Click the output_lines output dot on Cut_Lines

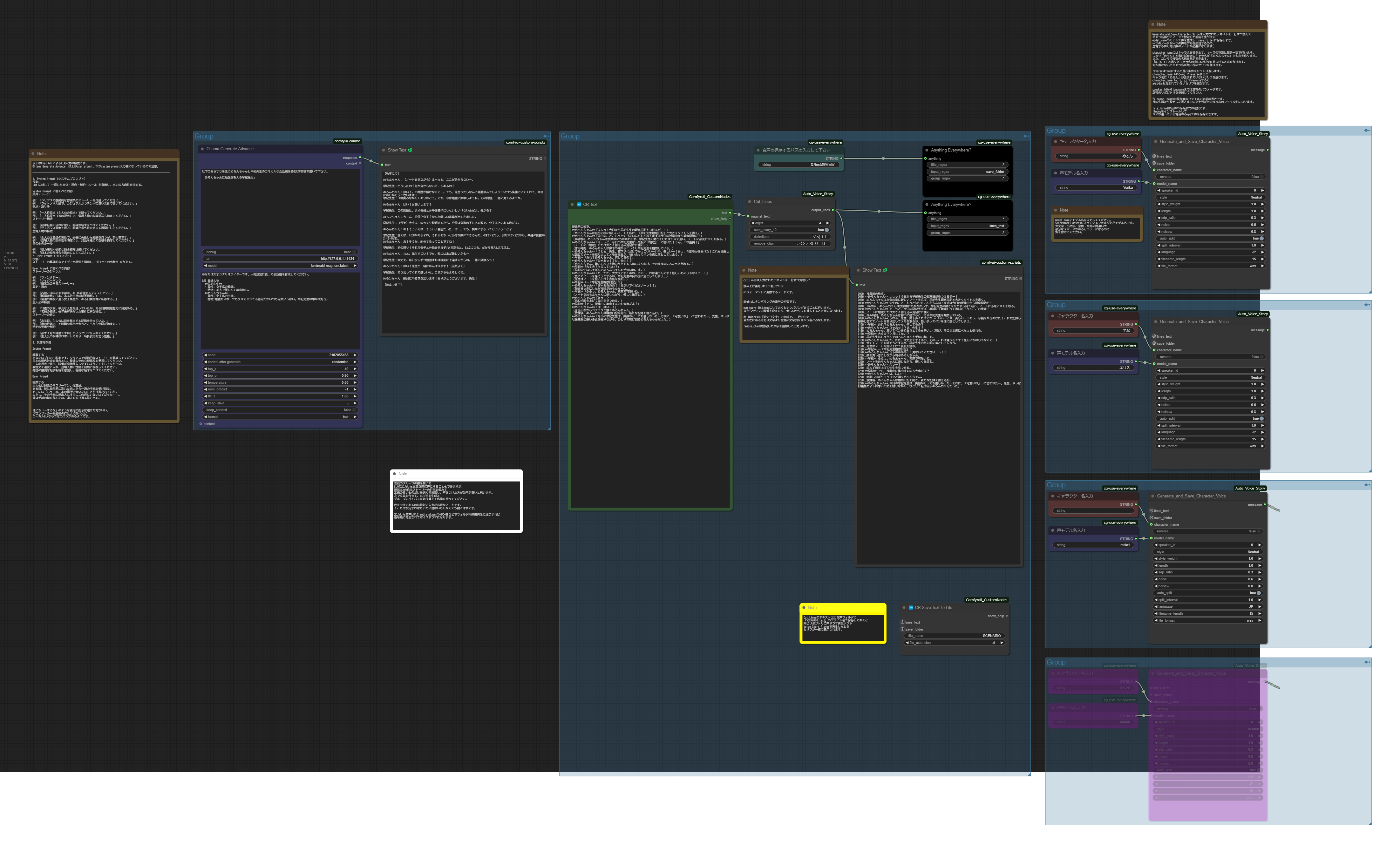pos(833,210)
